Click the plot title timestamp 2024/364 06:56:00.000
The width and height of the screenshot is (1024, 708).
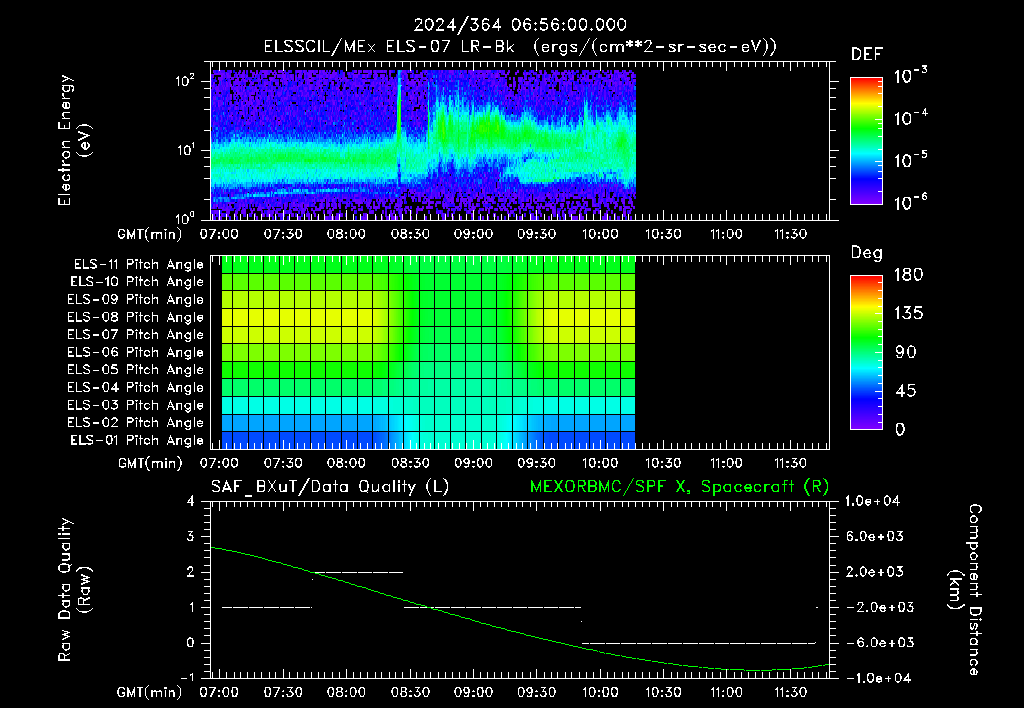(520, 25)
